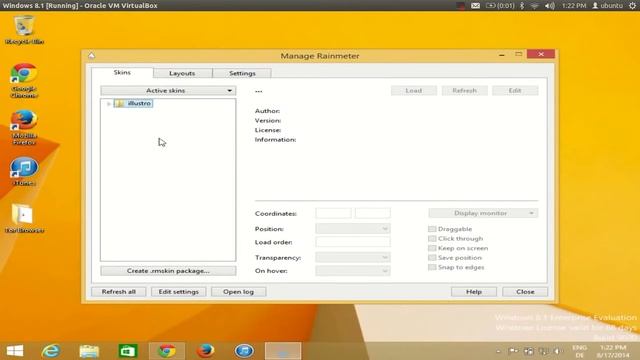Open the Tor Browser desktop folder
The height and width of the screenshot is (360, 640).
click(x=24, y=218)
